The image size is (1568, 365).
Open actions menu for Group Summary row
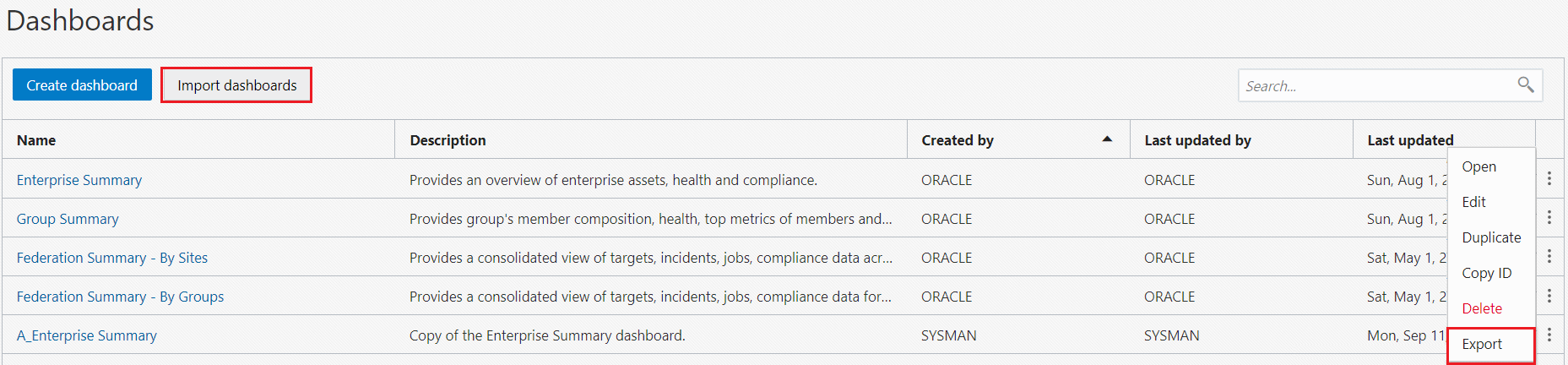pyautogui.click(x=1549, y=217)
